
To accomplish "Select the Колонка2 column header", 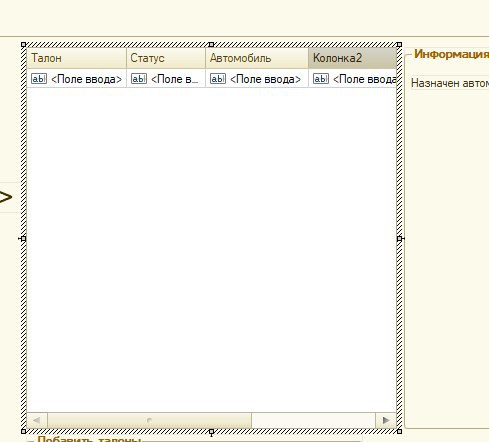I will [x=352, y=58].
